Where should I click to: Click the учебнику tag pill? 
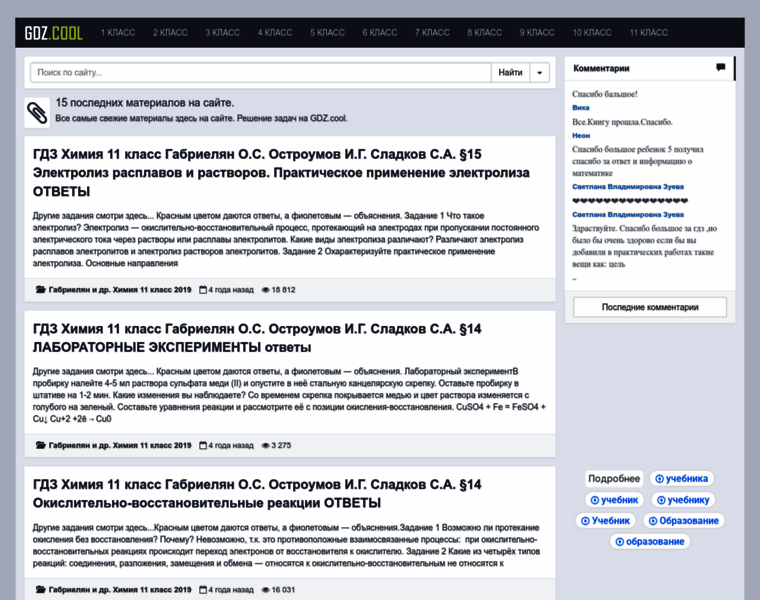(x=683, y=500)
